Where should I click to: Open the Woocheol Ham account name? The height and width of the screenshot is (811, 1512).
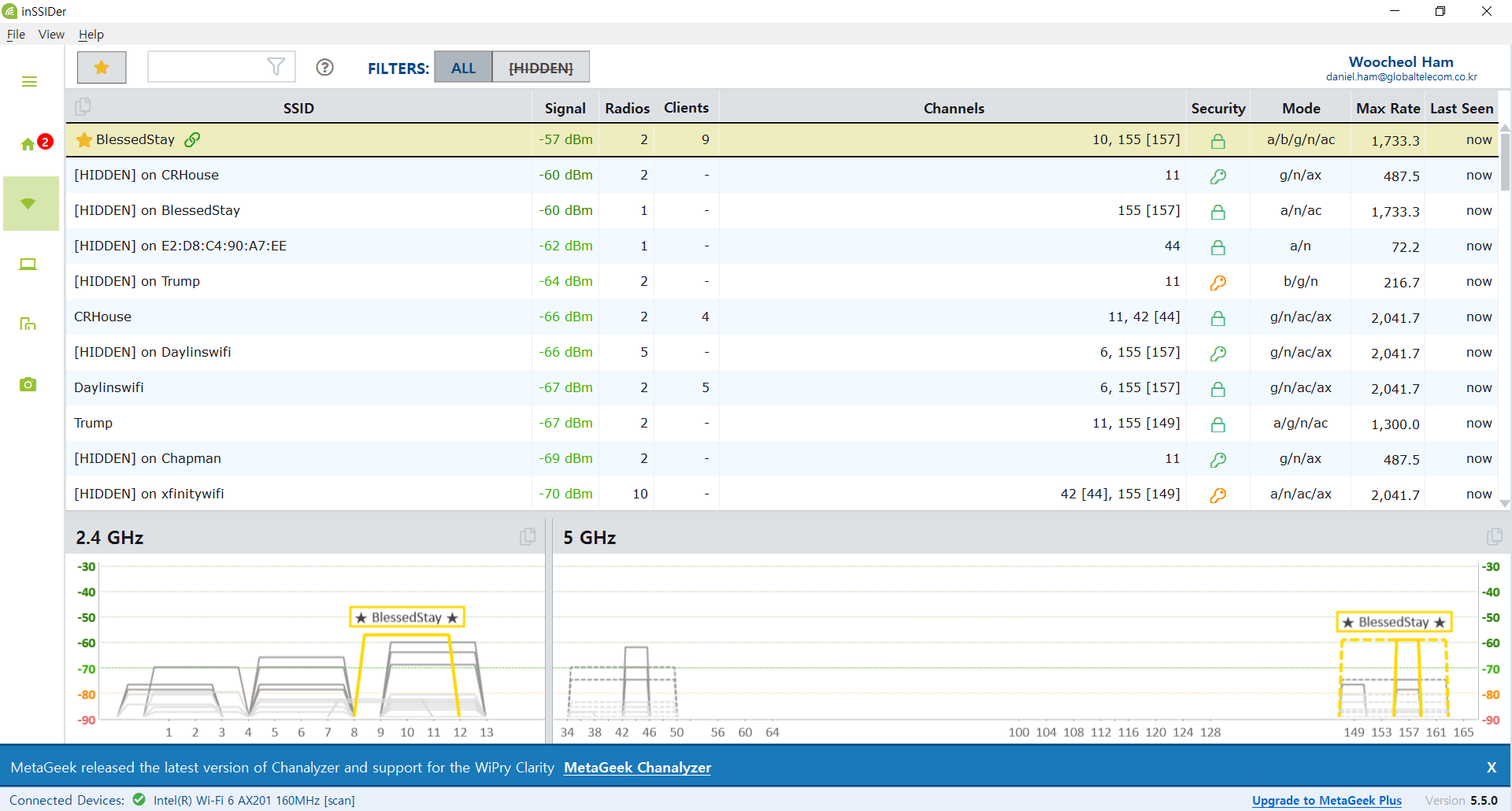tap(1401, 61)
